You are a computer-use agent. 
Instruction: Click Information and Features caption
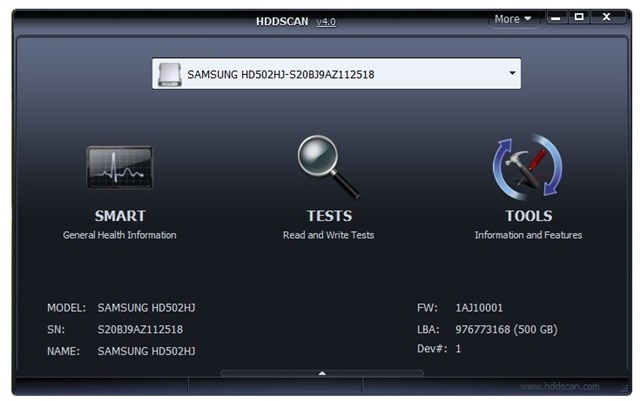[x=529, y=235]
